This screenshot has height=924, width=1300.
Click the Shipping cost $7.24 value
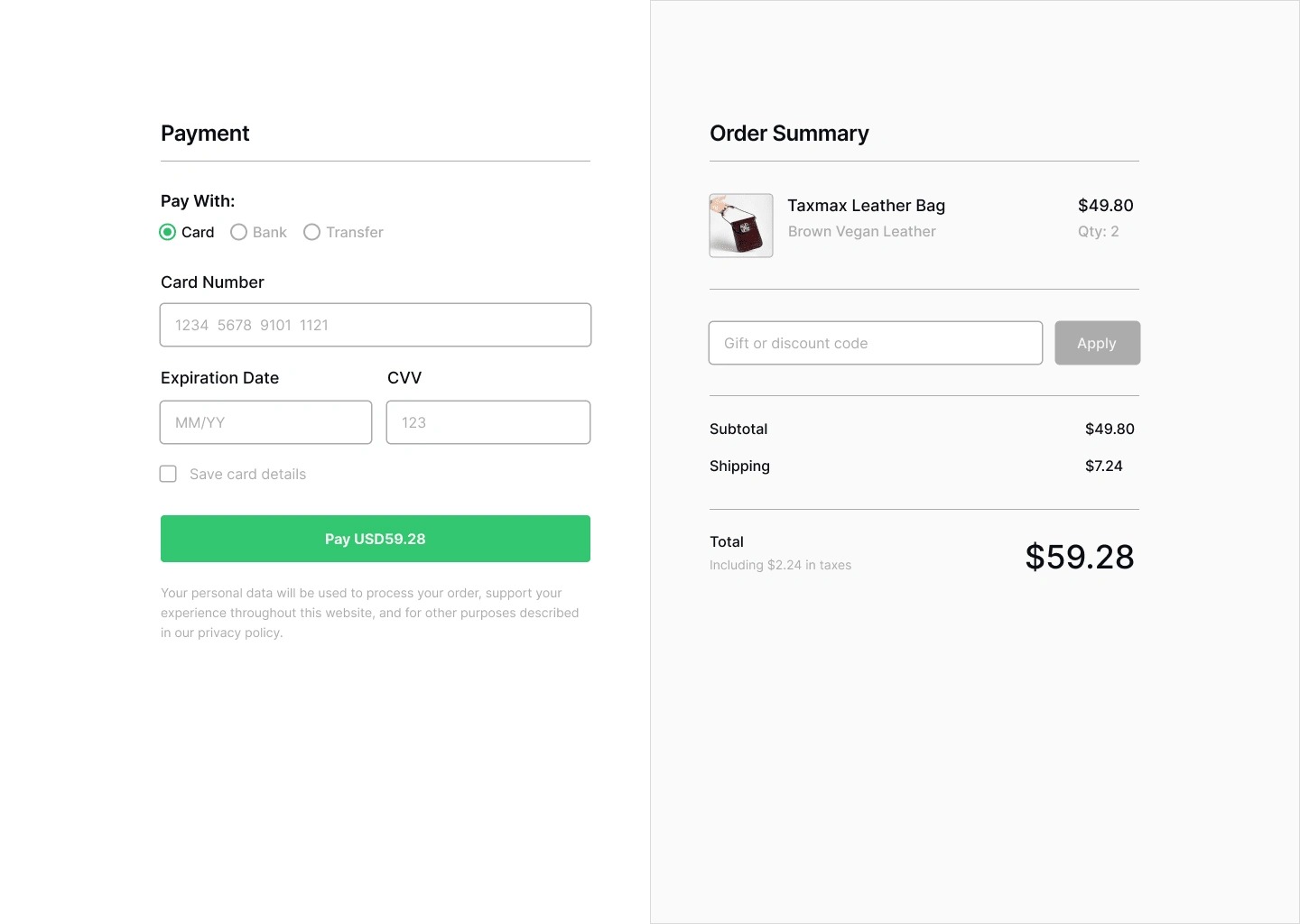1103,466
